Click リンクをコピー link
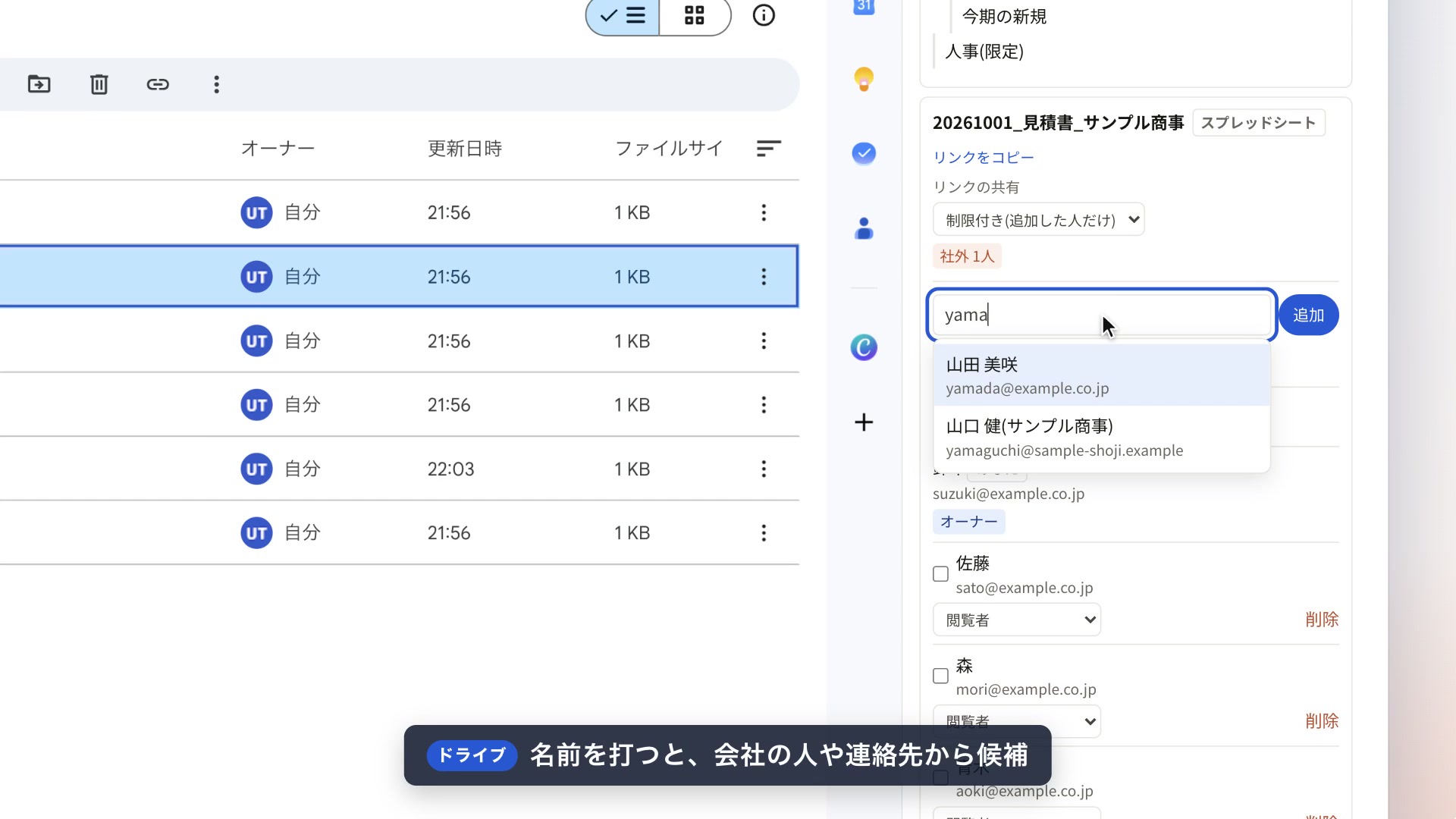The image size is (1456, 819). [983, 158]
